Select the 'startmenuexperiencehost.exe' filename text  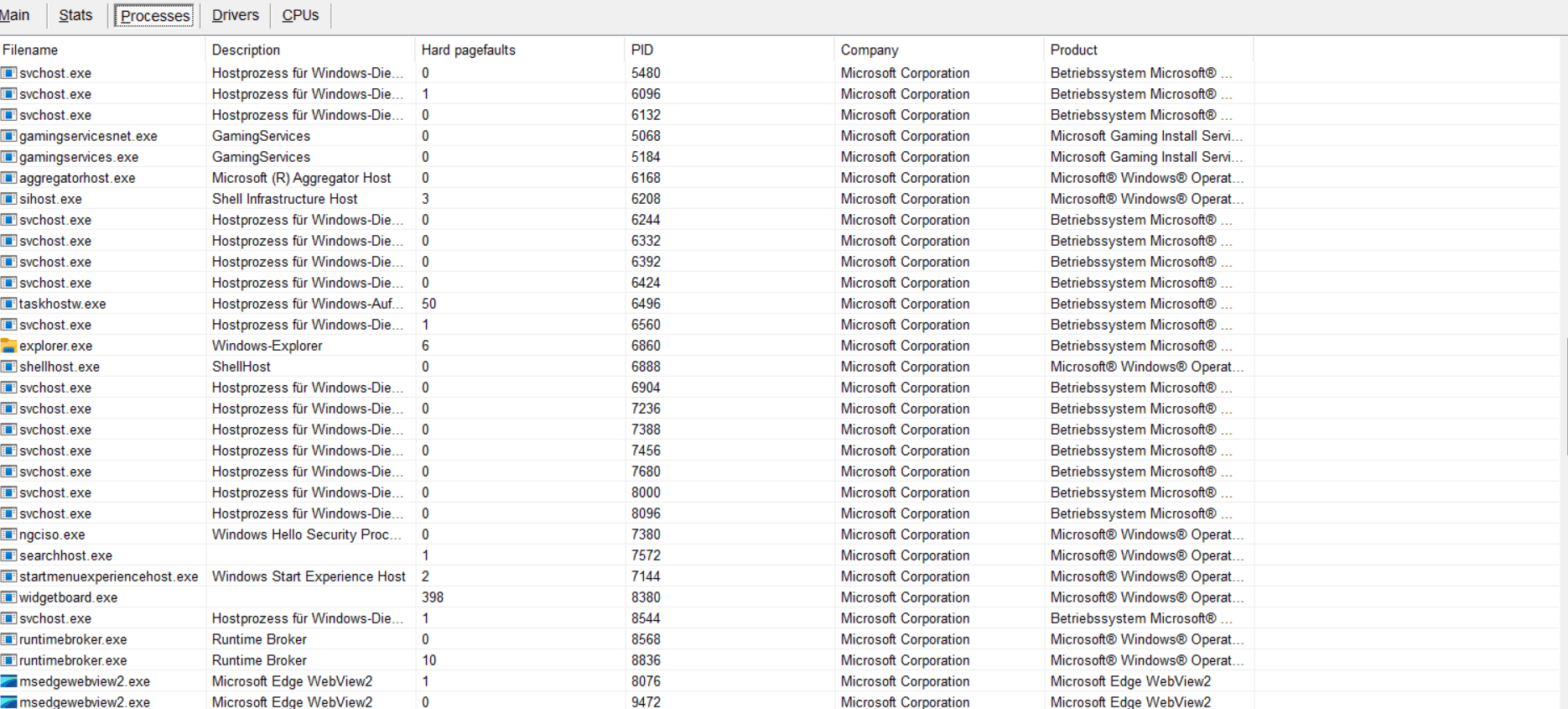pos(109,576)
